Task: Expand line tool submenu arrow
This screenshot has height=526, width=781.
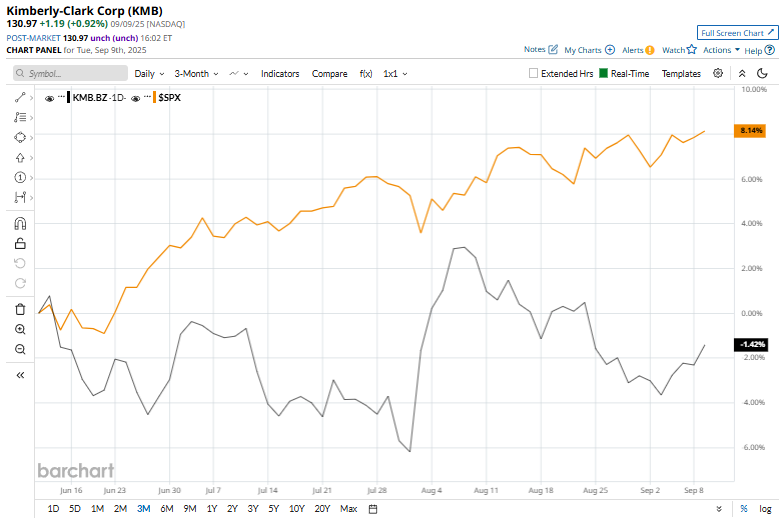Action: [x=31, y=98]
